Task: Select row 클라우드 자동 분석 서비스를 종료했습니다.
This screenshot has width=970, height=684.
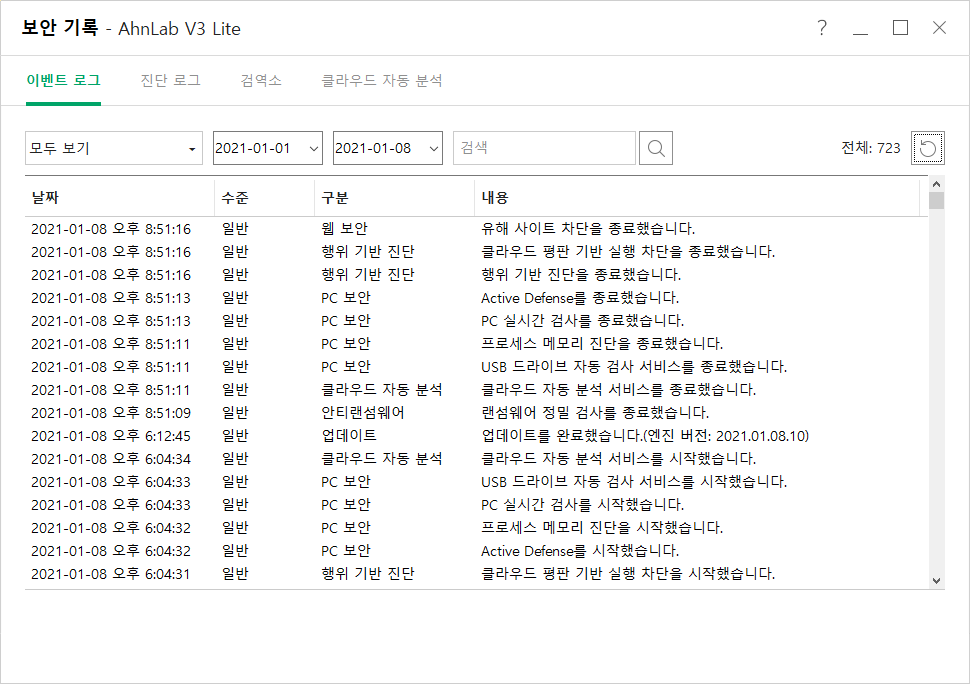Action: pyautogui.click(x=476, y=390)
